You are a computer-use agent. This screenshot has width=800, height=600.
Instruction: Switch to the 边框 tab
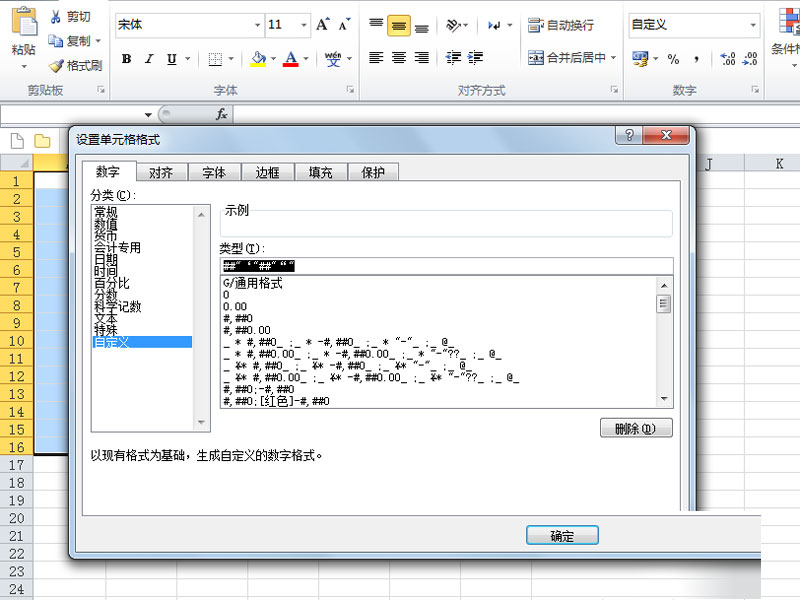point(267,173)
